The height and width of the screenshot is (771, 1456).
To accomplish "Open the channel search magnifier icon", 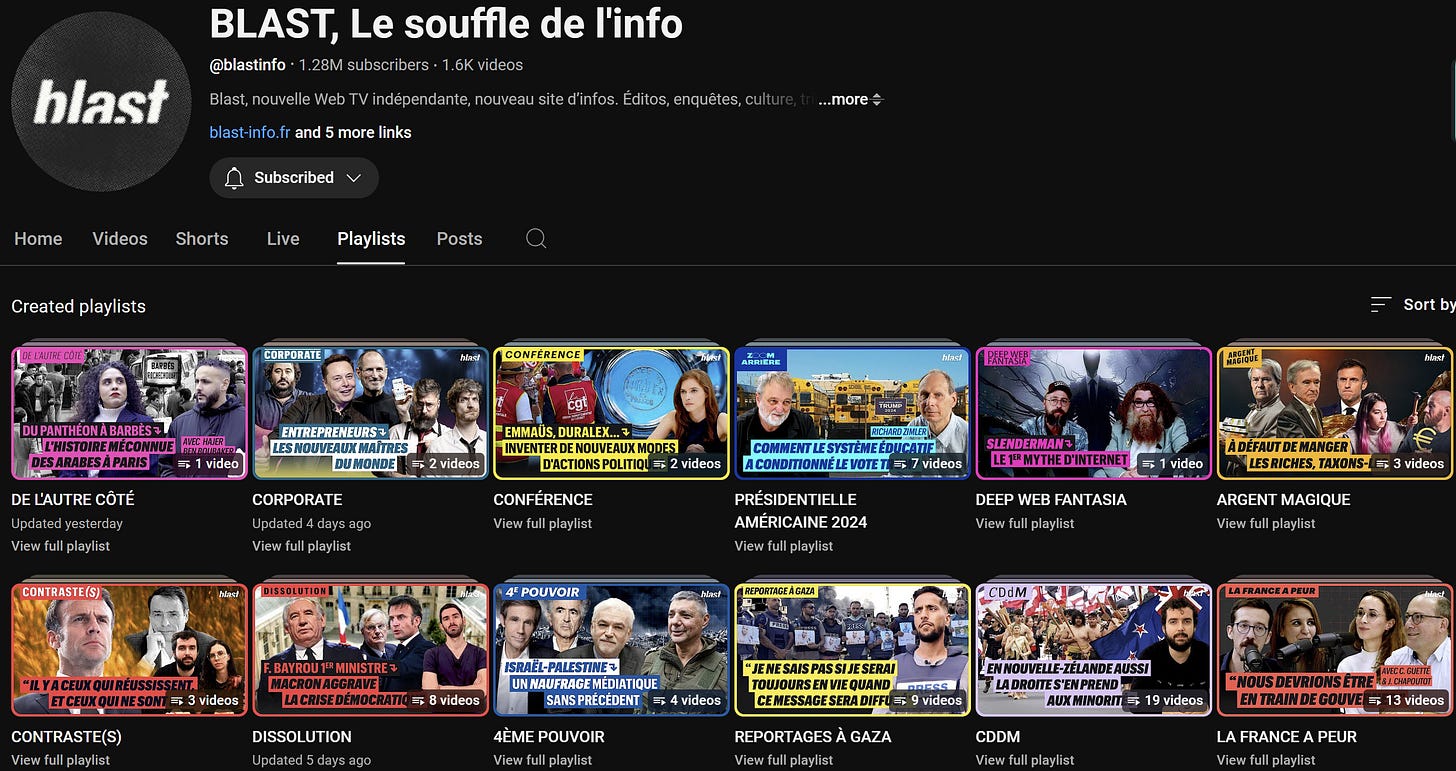I will pos(536,238).
